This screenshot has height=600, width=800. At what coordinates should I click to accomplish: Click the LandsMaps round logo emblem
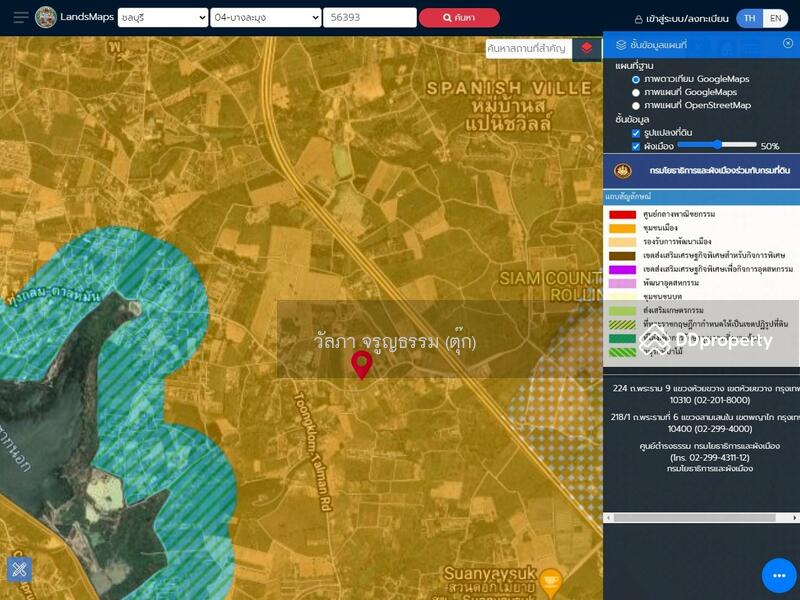[x=46, y=17]
